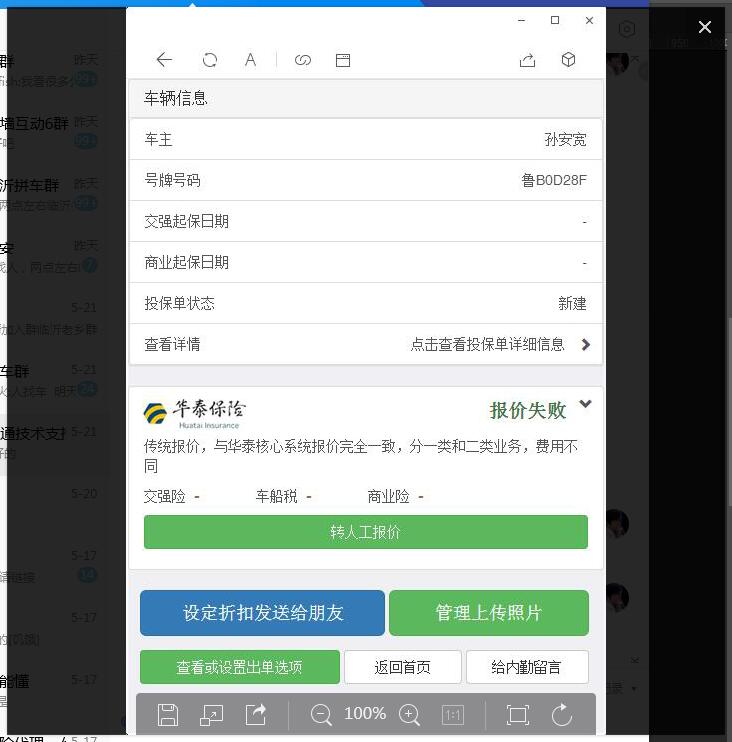Viewport: 732px width, 742px height.
Task: Go back with the left arrow icon
Action: tap(164, 60)
